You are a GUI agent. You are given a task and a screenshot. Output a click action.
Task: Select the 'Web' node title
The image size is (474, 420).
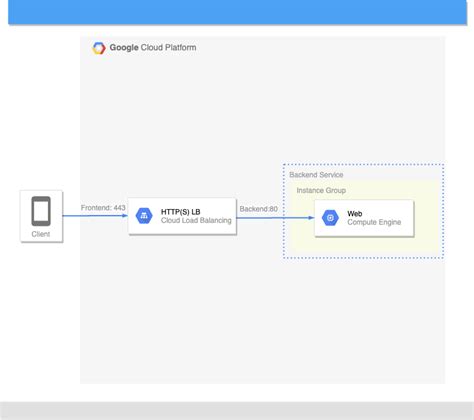pyautogui.click(x=355, y=214)
